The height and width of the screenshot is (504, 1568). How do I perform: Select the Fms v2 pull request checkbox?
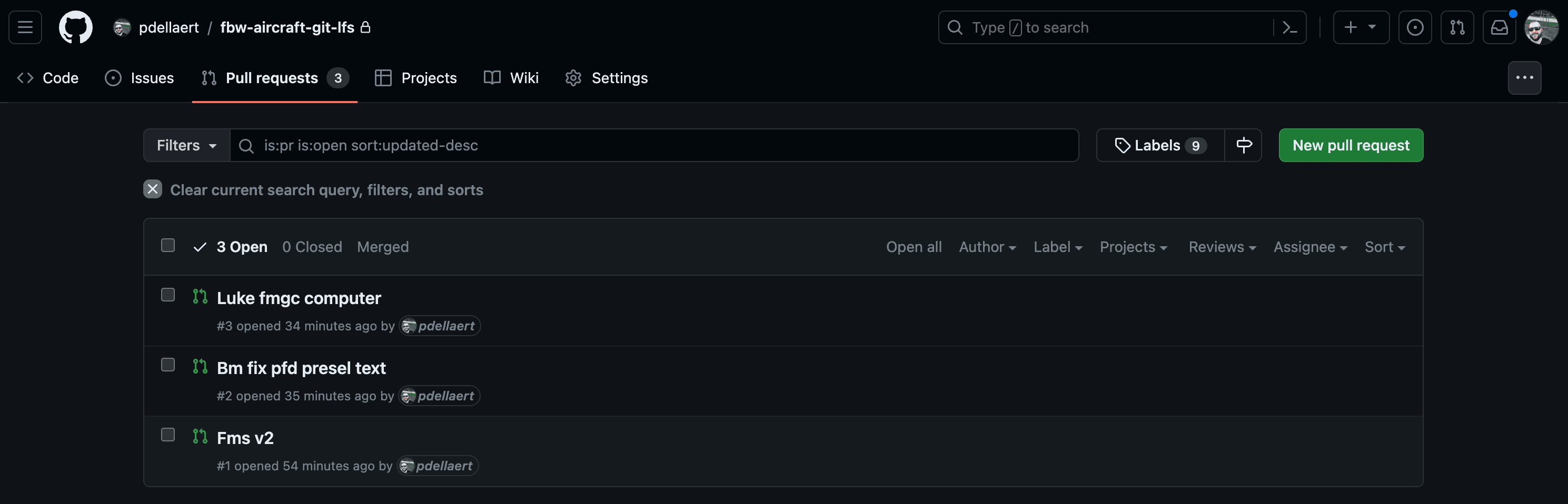(x=168, y=435)
